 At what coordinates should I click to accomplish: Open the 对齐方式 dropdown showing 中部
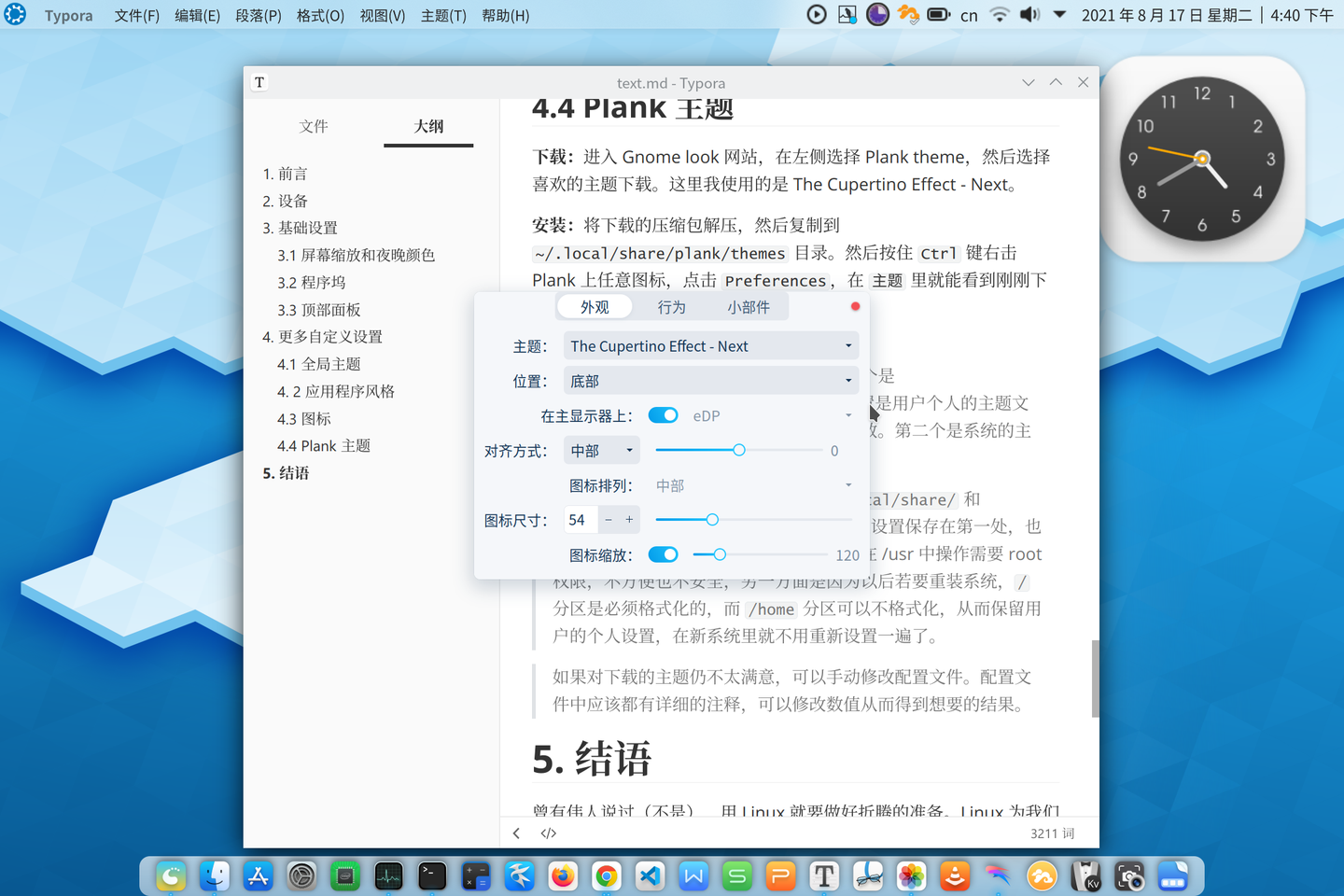tap(602, 451)
